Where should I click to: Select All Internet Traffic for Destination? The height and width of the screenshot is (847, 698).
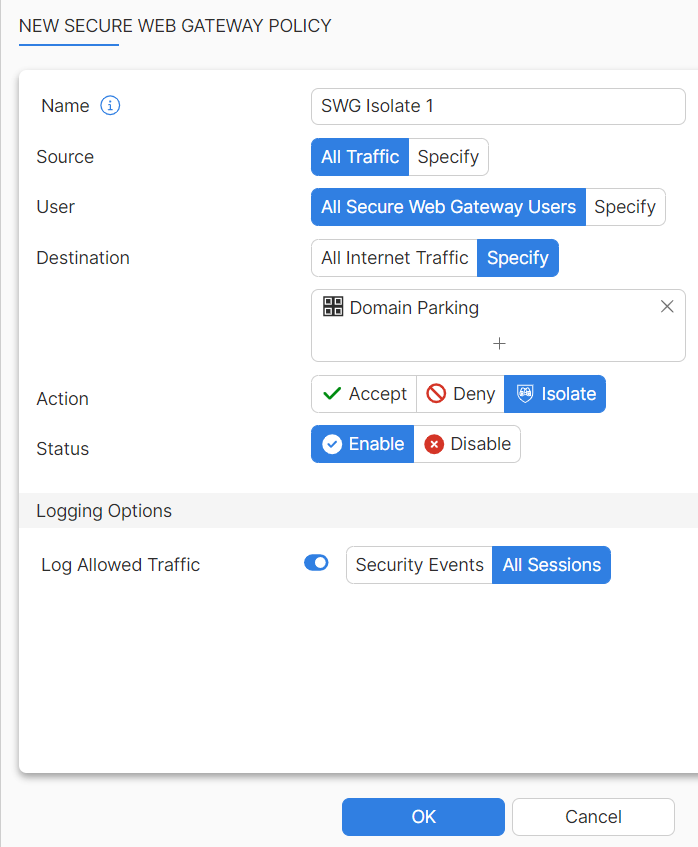[393, 257]
